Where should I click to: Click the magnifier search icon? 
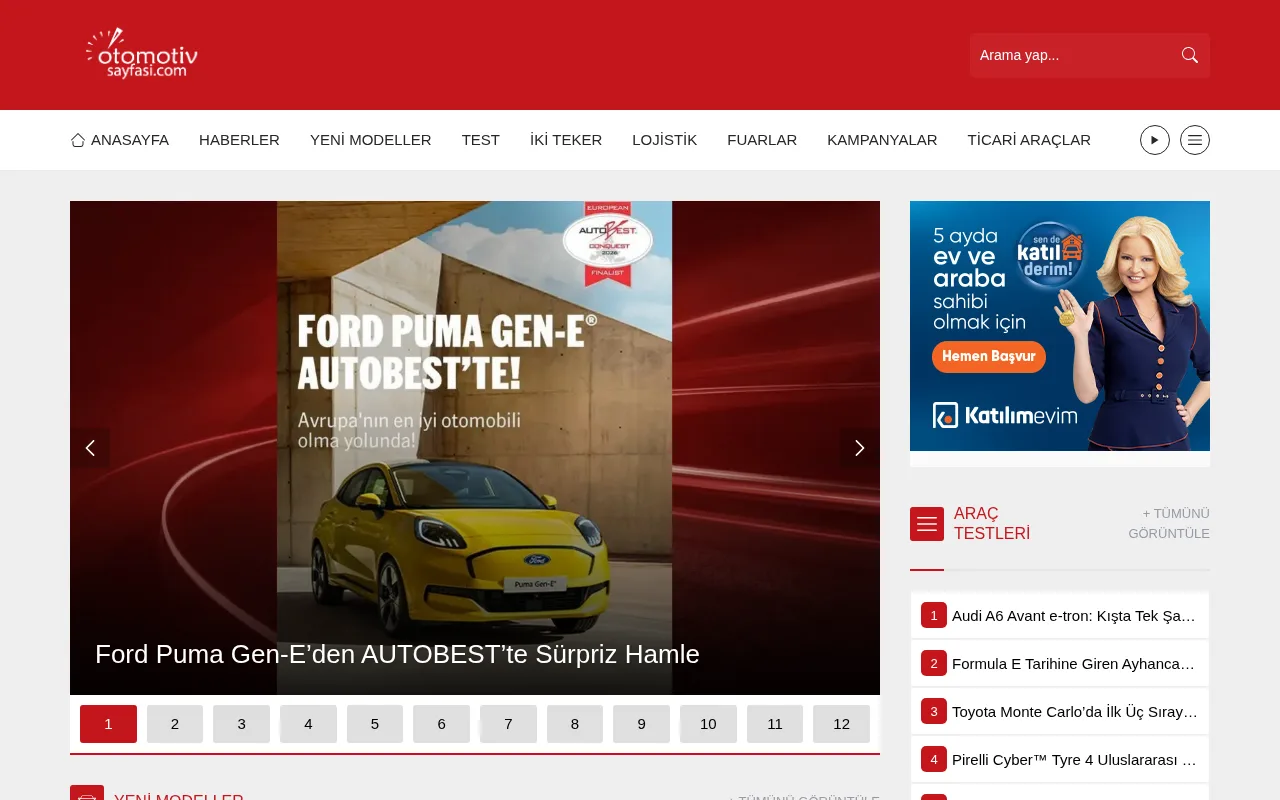pyautogui.click(x=1189, y=55)
